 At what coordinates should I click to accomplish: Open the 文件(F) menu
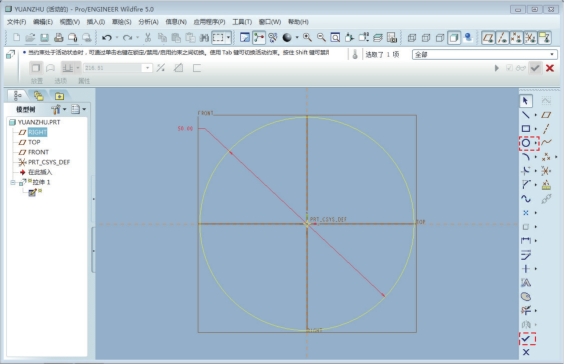tap(17, 22)
